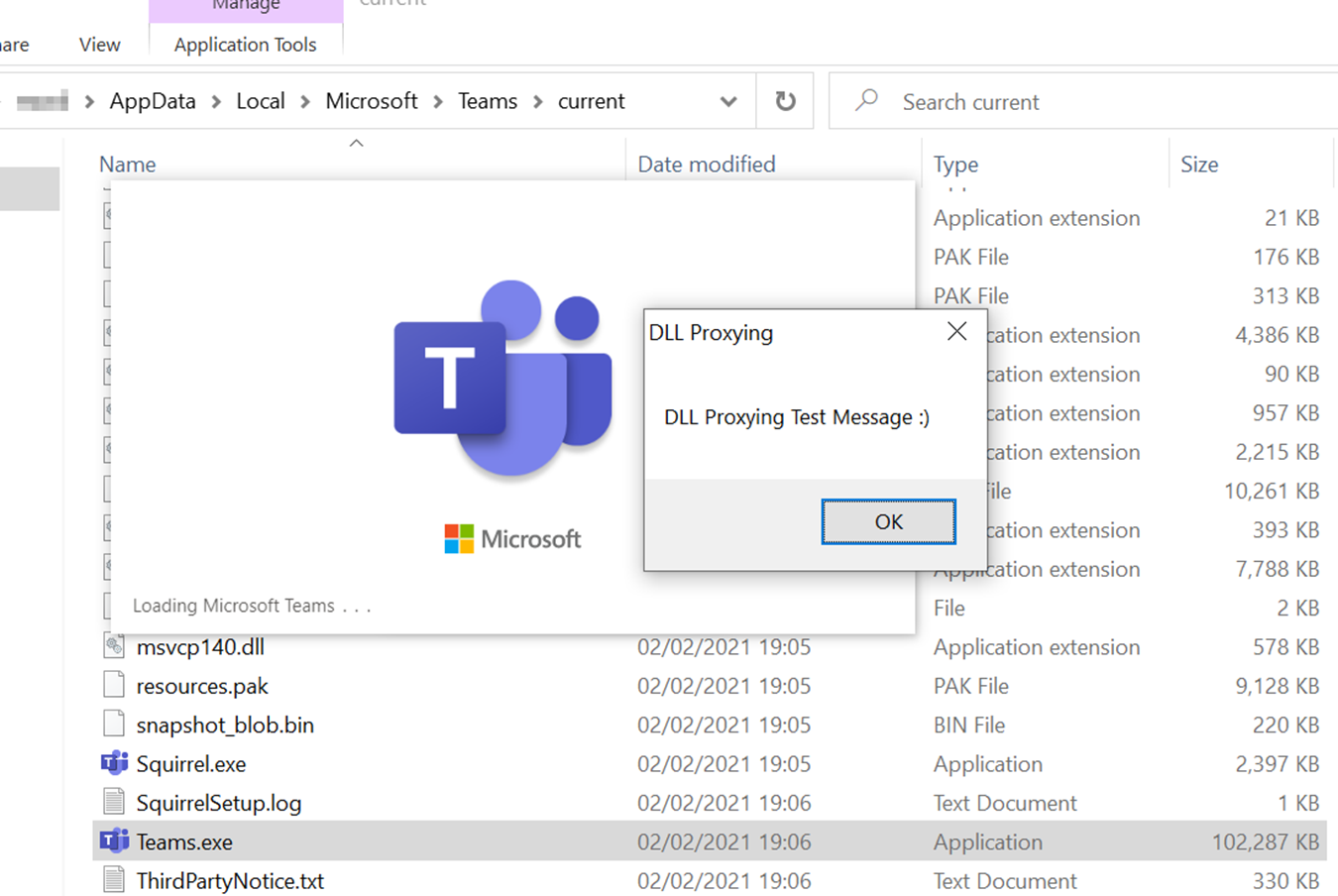
Task: Click the Teams logo on the splash screen
Action: 503,377
